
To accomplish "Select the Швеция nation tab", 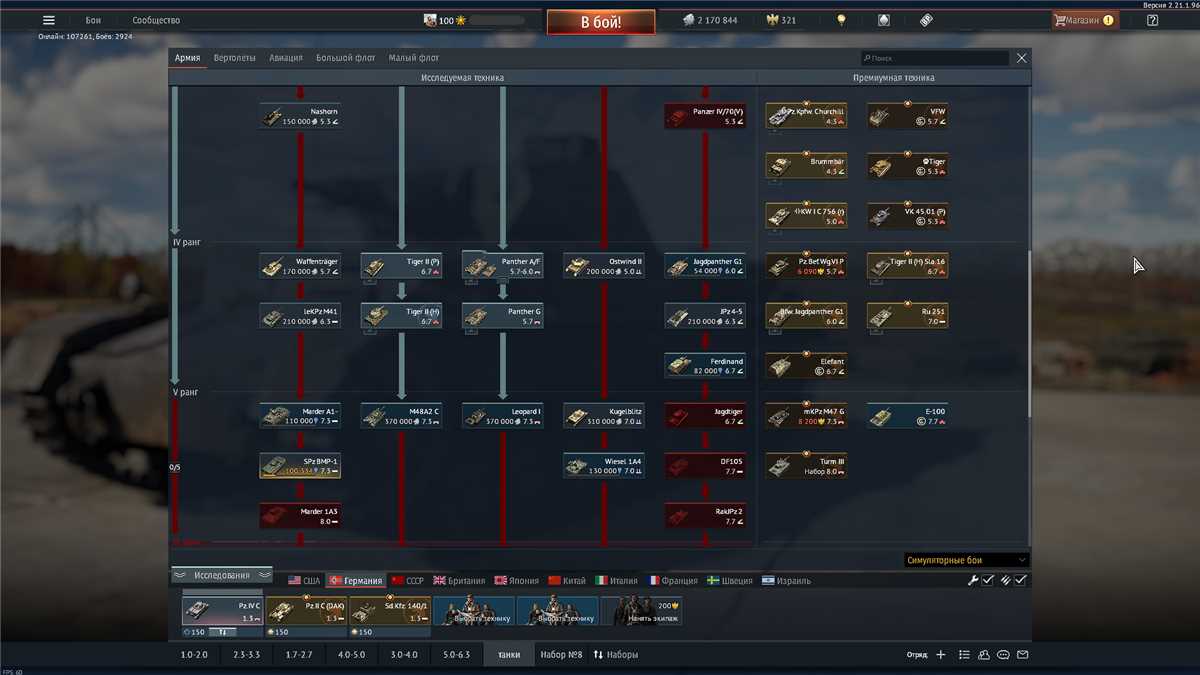I will pos(730,580).
